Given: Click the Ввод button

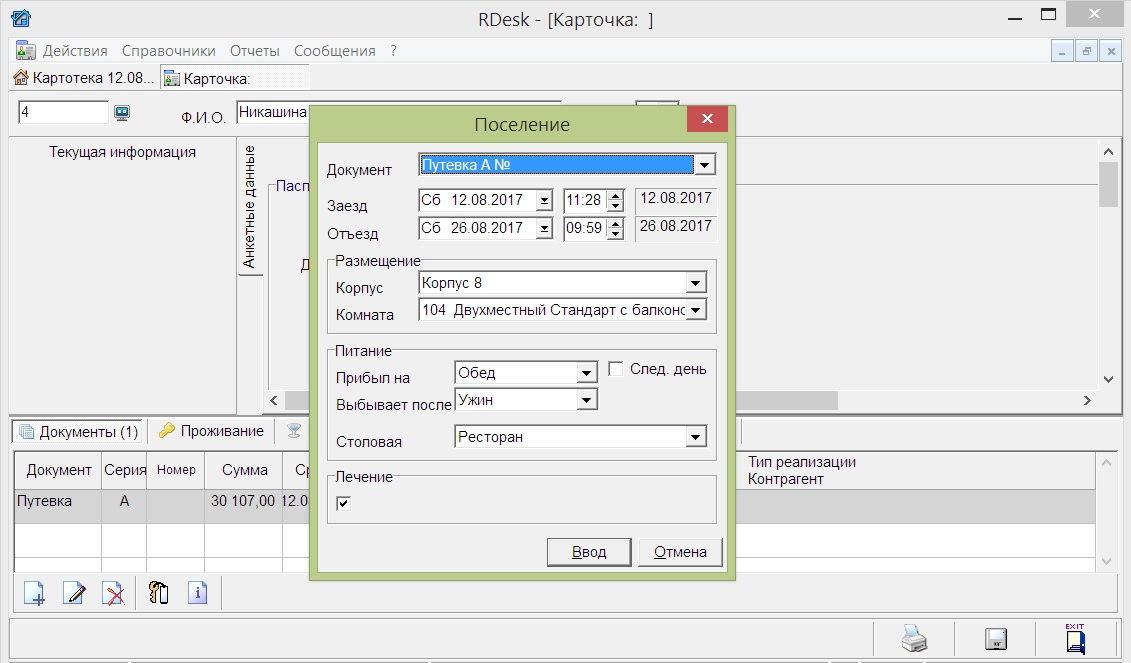Looking at the screenshot, I should pos(589,552).
